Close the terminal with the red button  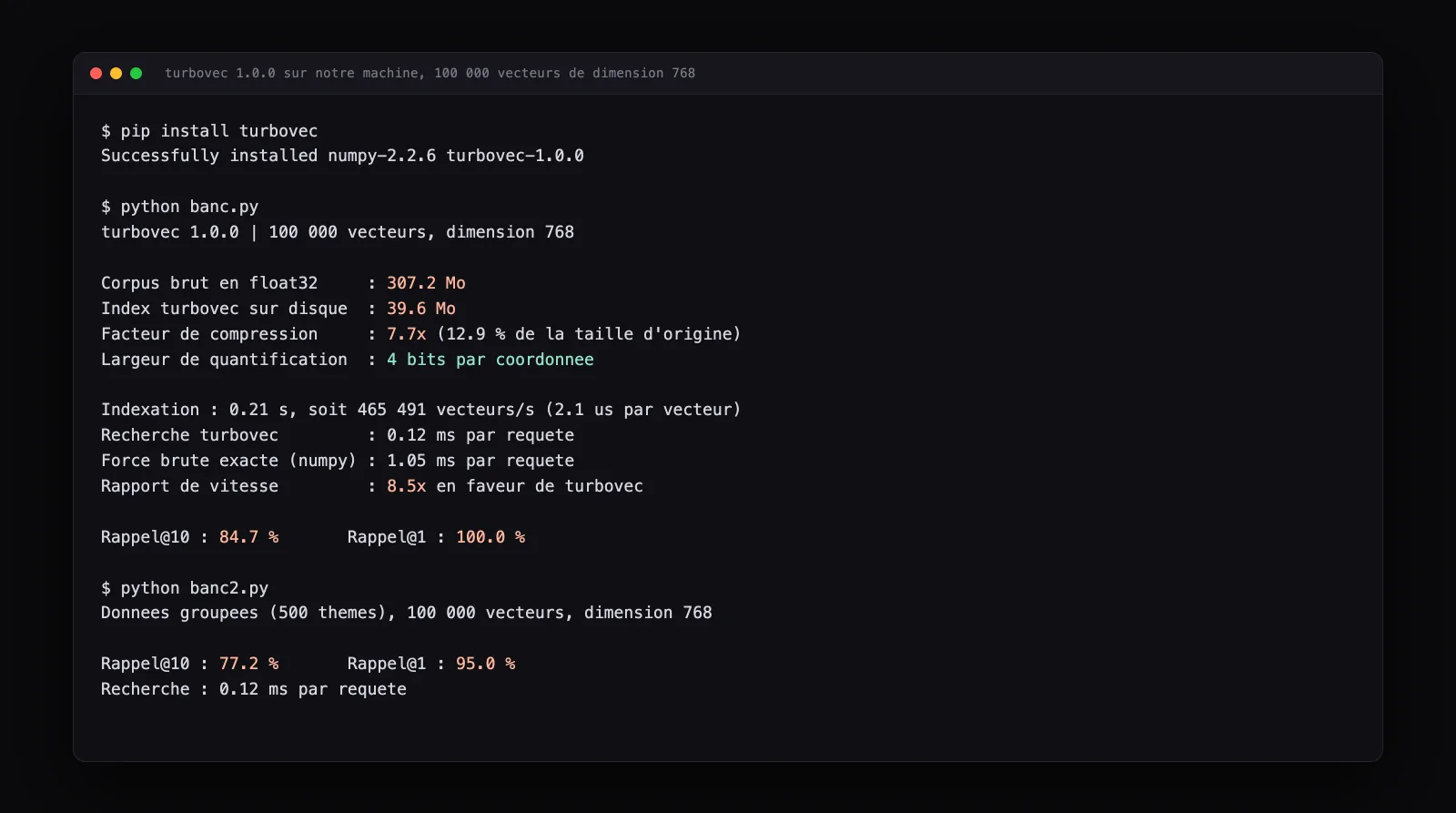96,73
